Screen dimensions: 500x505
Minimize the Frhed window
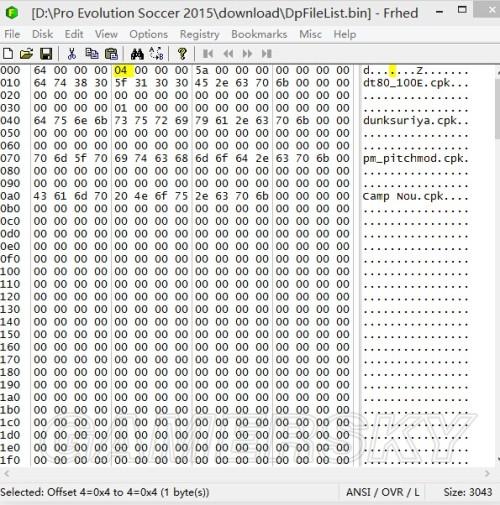440,12
